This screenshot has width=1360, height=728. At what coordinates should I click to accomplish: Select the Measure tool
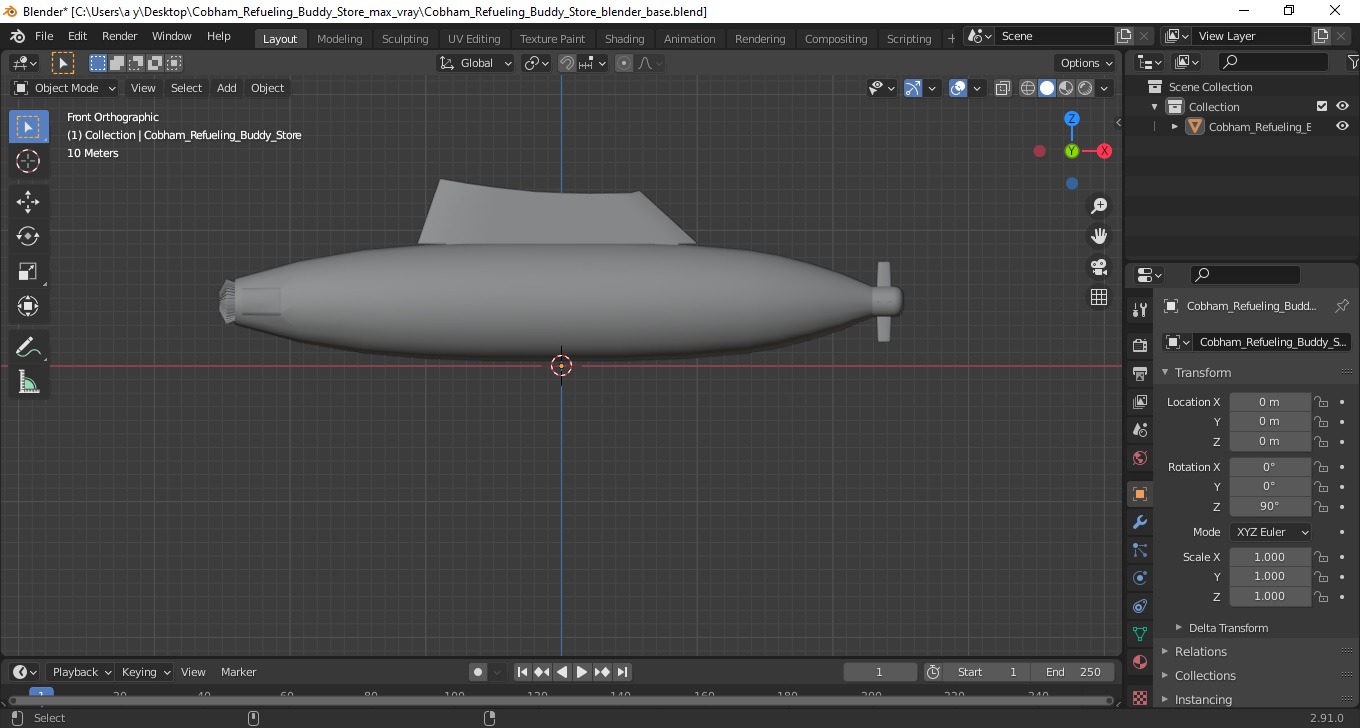(x=28, y=382)
